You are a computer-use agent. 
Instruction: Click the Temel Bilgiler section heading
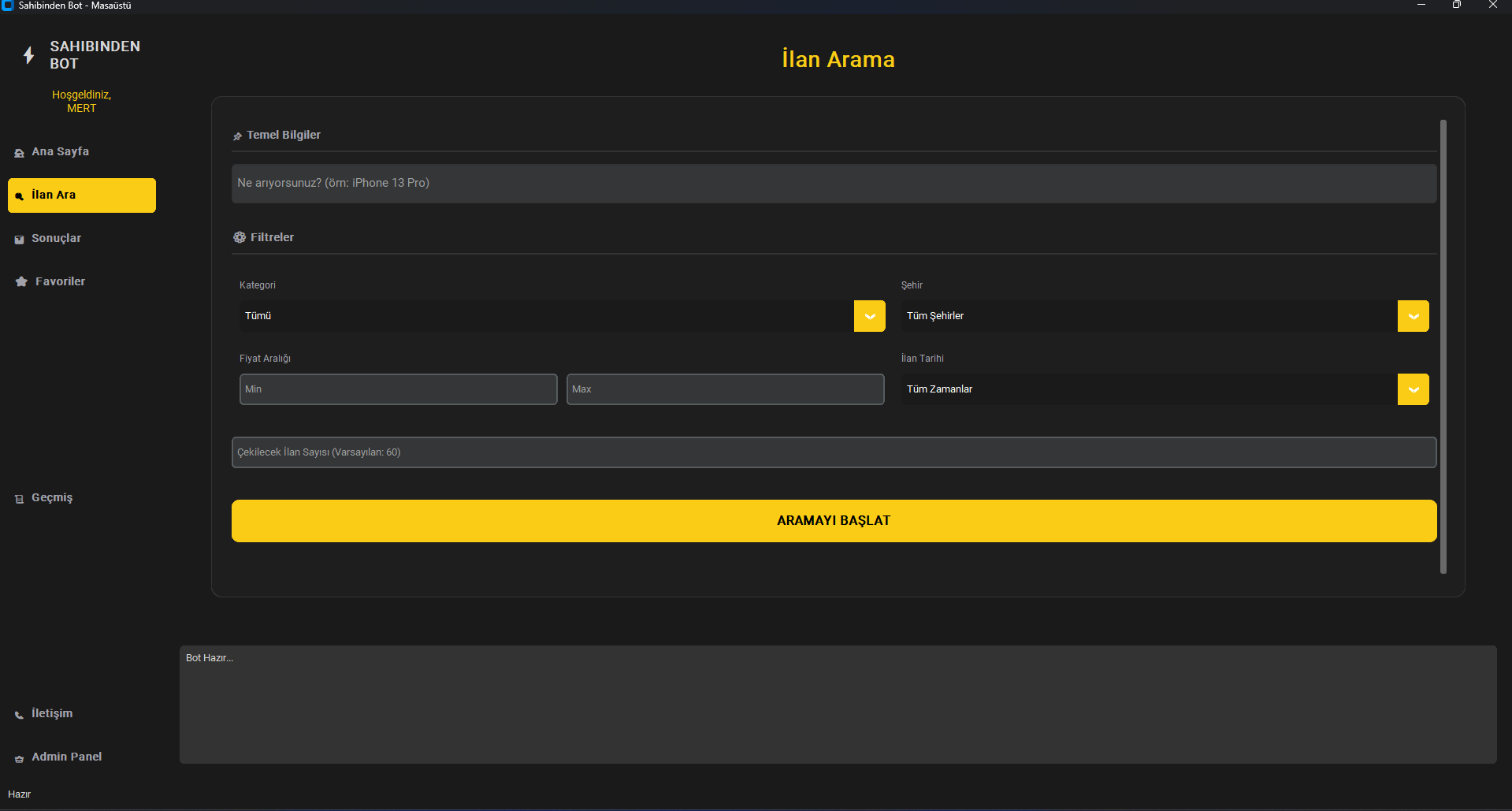point(284,135)
